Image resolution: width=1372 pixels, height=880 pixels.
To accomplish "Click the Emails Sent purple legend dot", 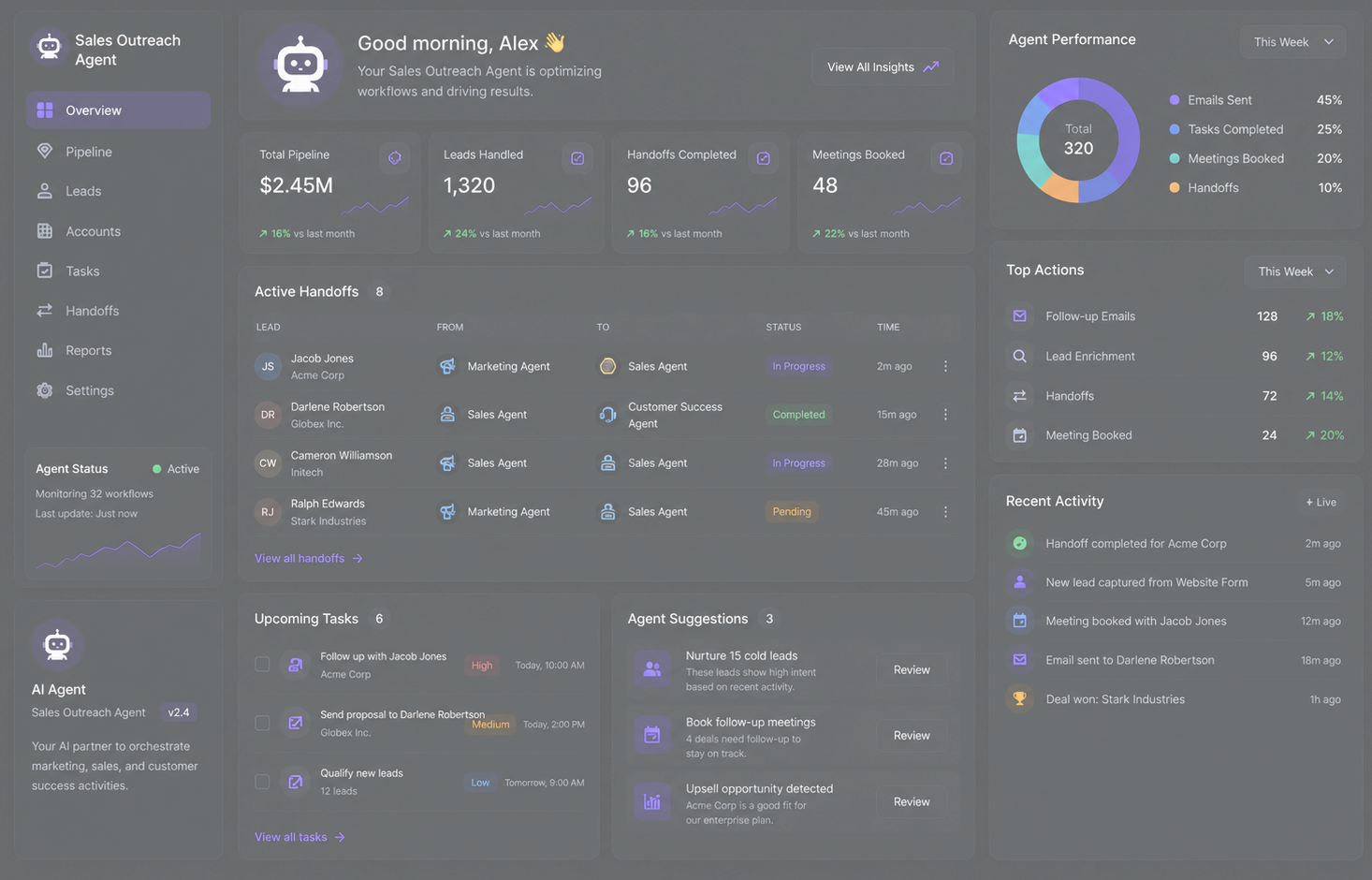I will click(x=1175, y=100).
